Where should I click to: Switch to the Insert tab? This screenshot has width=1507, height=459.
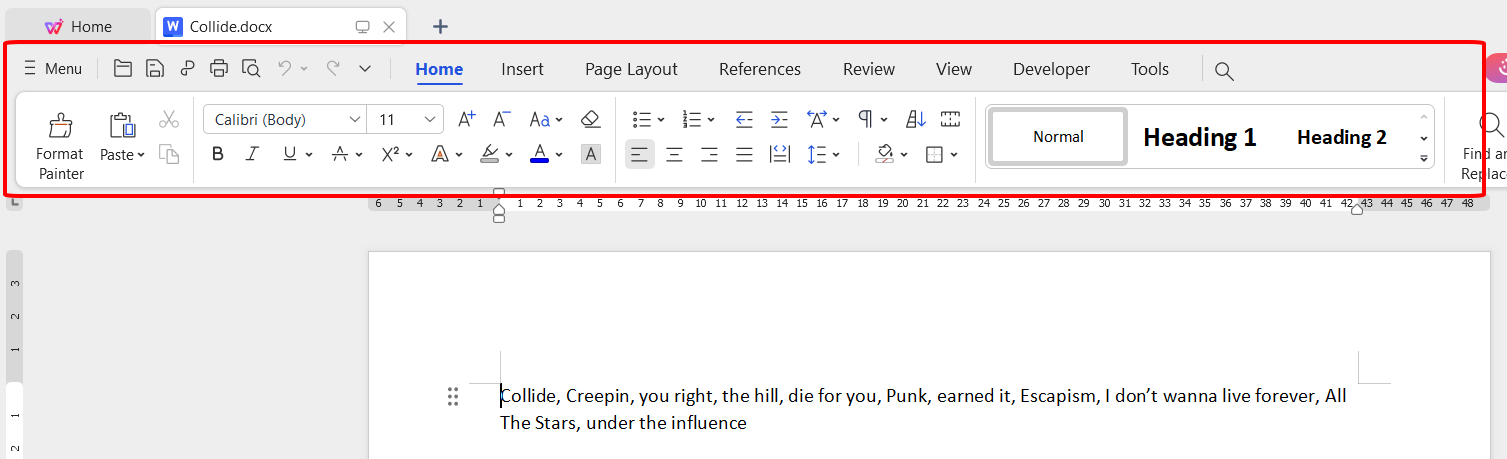tap(522, 69)
